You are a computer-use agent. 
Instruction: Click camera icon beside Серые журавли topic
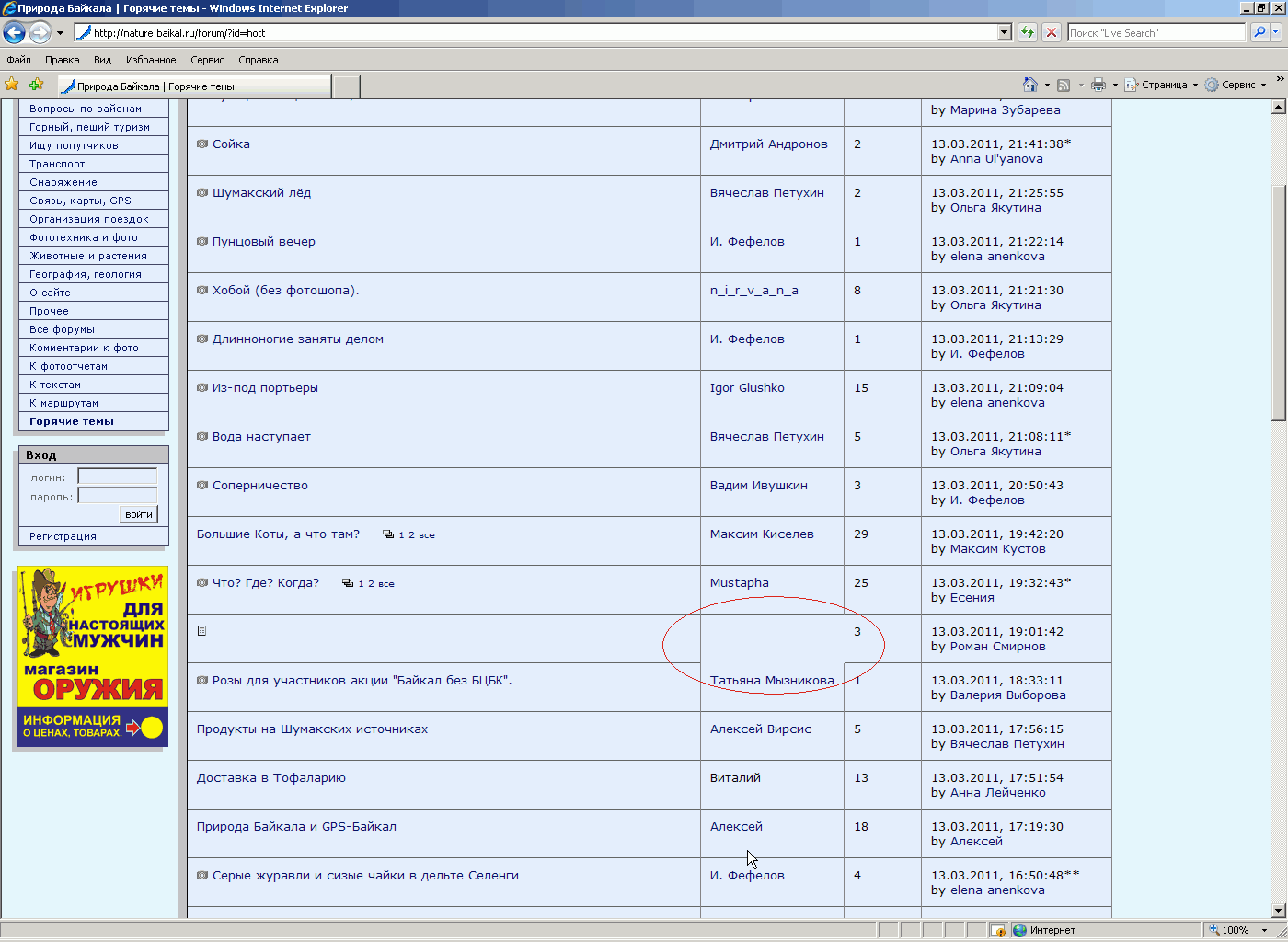[x=202, y=875]
